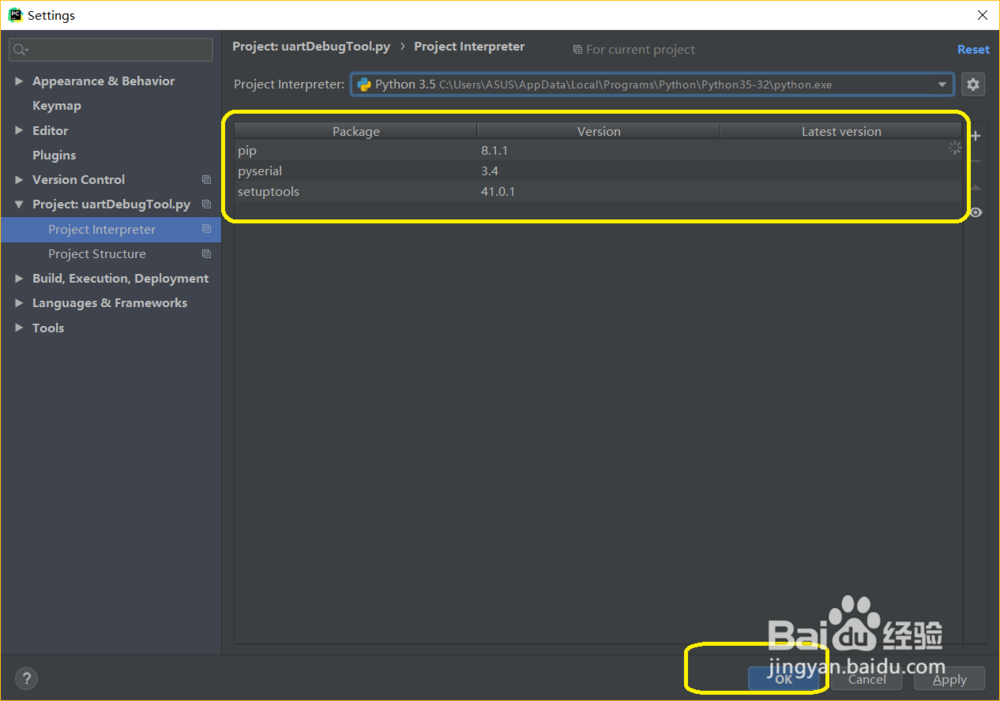Click version 41.0.1 cell
Image resolution: width=1000 pixels, height=701 pixels.
coord(498,191)
